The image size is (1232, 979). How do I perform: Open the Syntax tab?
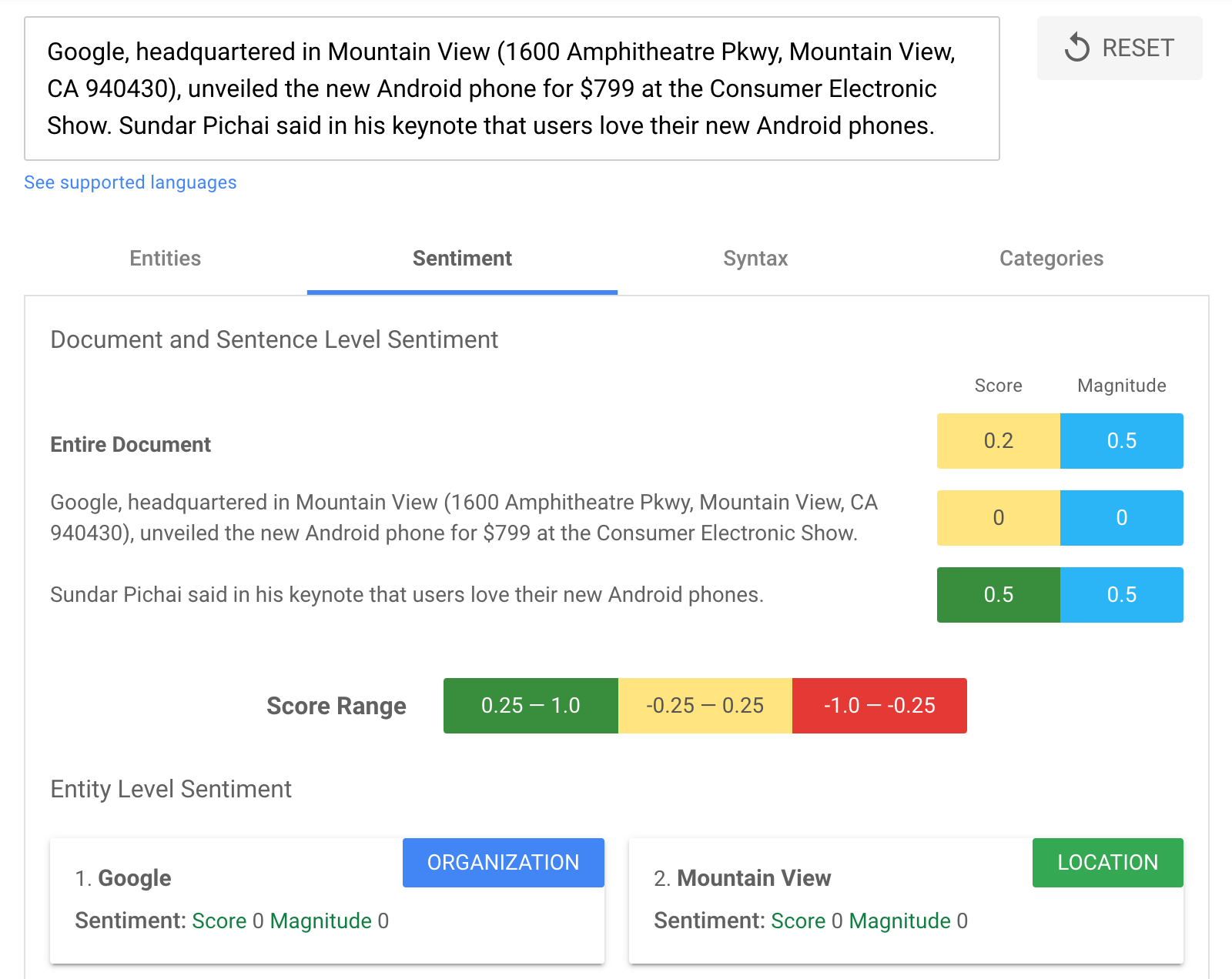pyautogui.click(x=755, y=259)
